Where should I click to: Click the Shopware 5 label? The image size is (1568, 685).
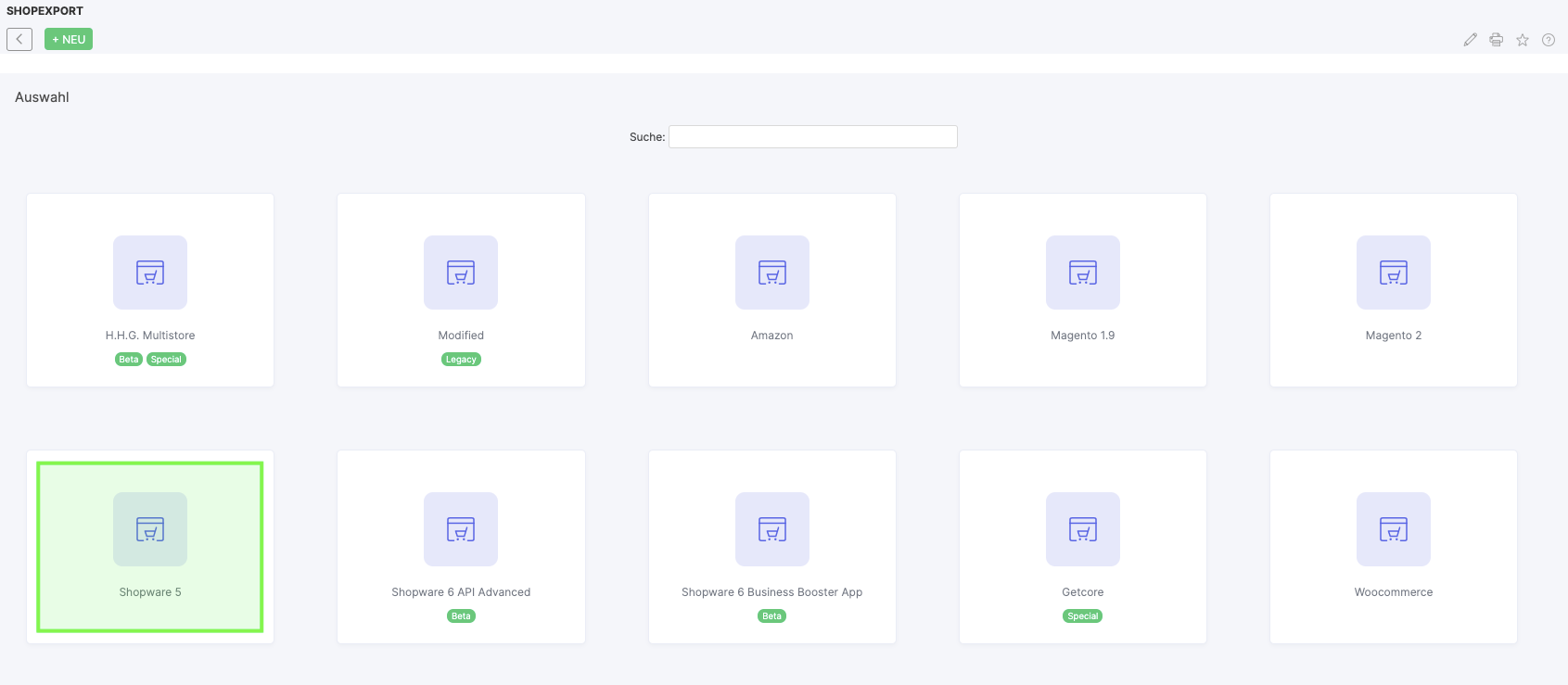[150, 592]
